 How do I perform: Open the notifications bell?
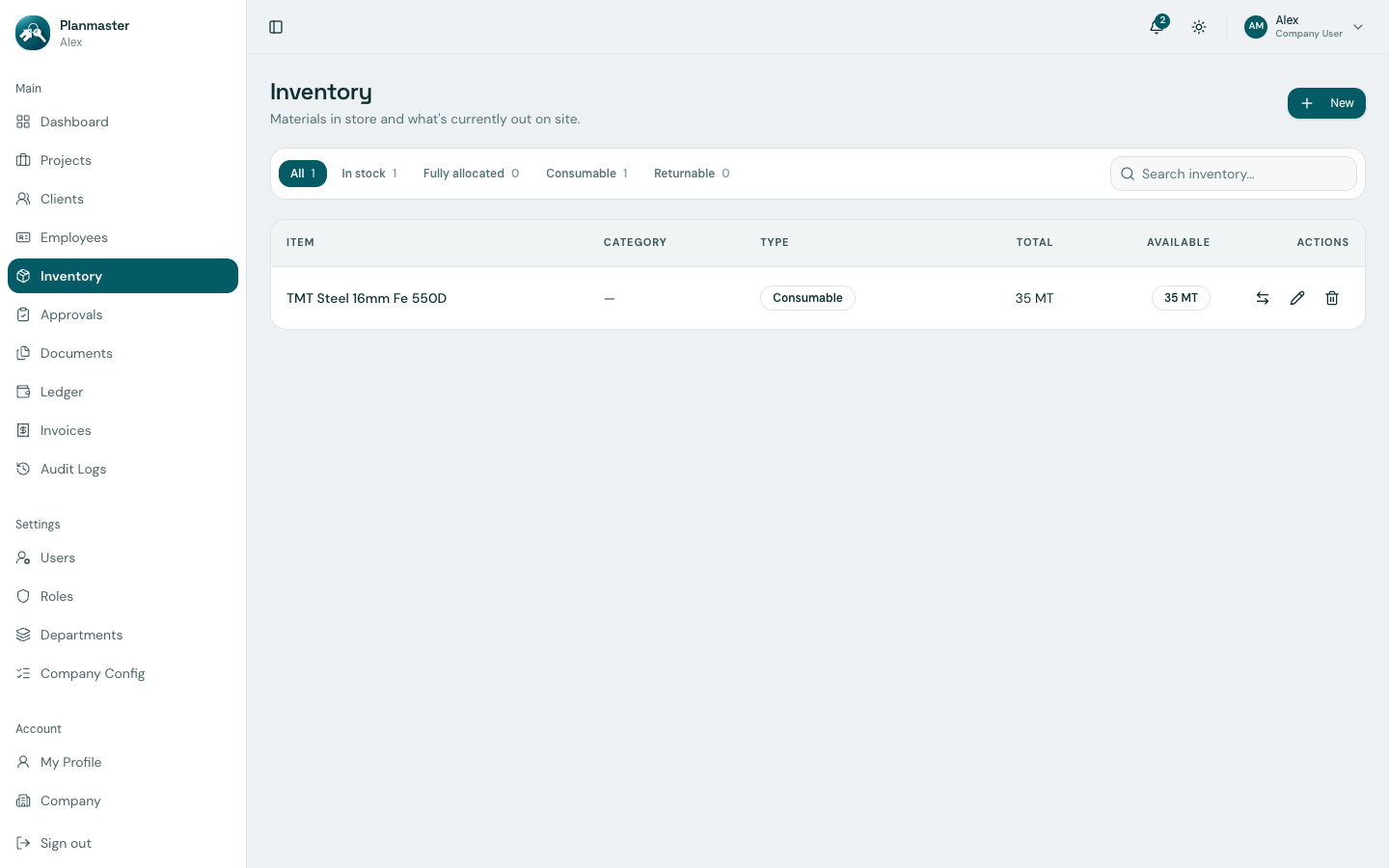pos(1157,27)
